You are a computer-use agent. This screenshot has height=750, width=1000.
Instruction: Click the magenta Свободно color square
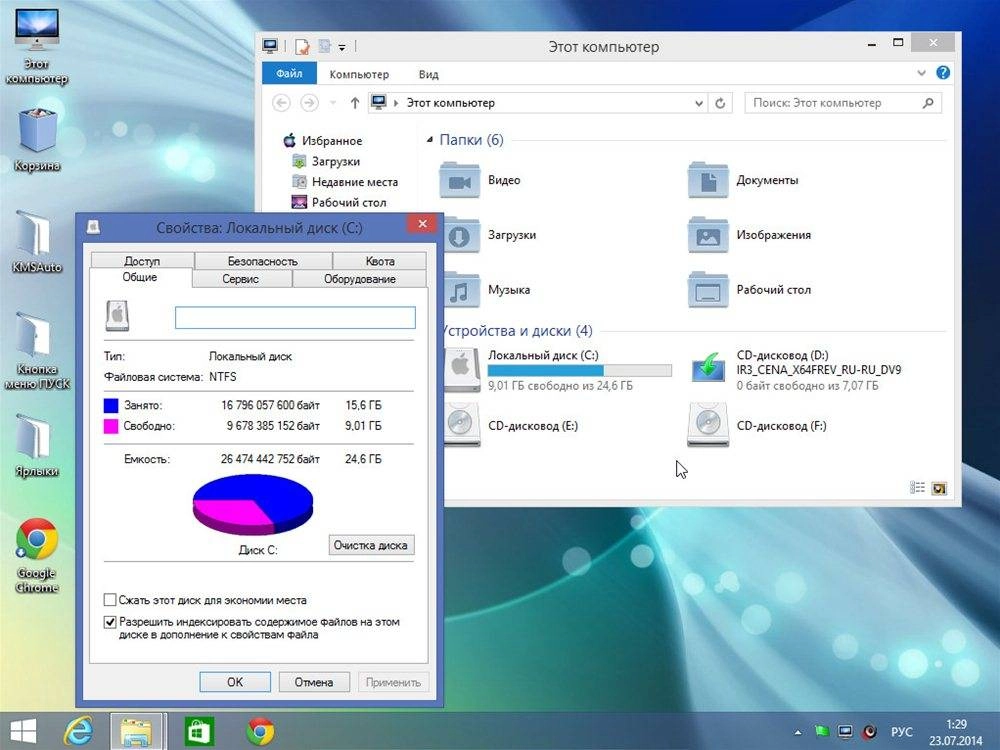pyautogui.click(x=111, y=425)
